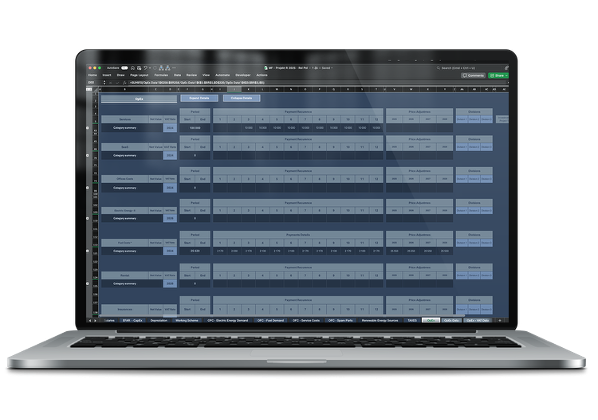Screen dimensions: 598x420
Task: Open the Formulas ribbon tab
Action: (161, 75)
